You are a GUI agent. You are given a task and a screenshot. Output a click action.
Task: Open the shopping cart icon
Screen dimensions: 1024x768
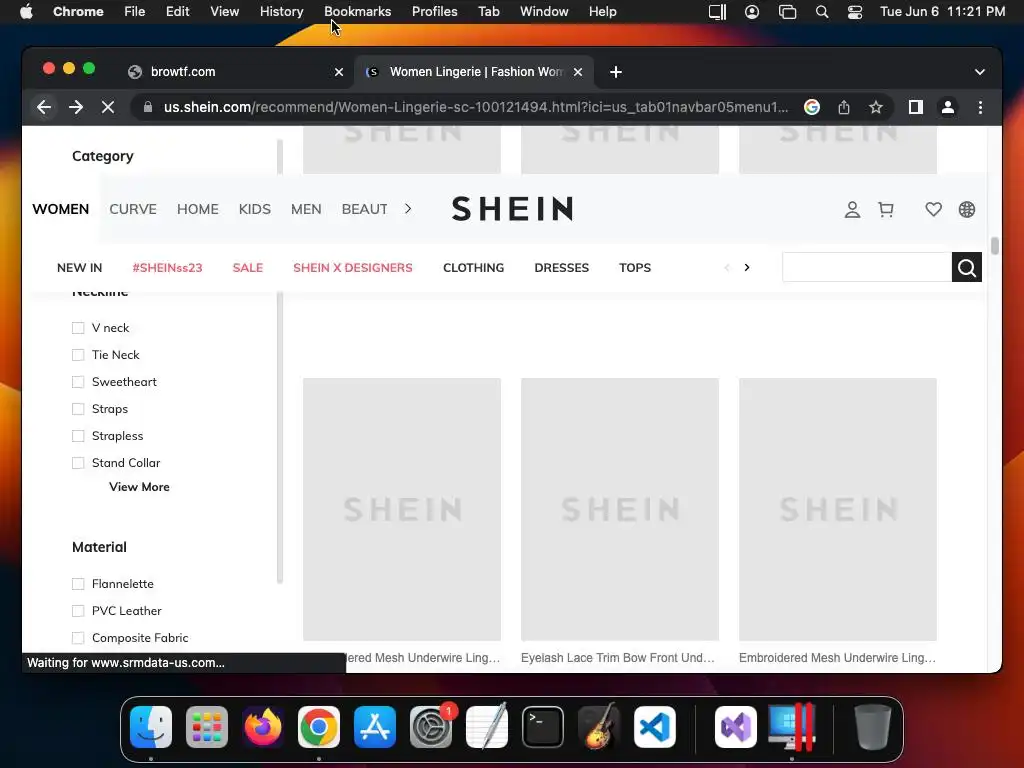coord(886,210)
